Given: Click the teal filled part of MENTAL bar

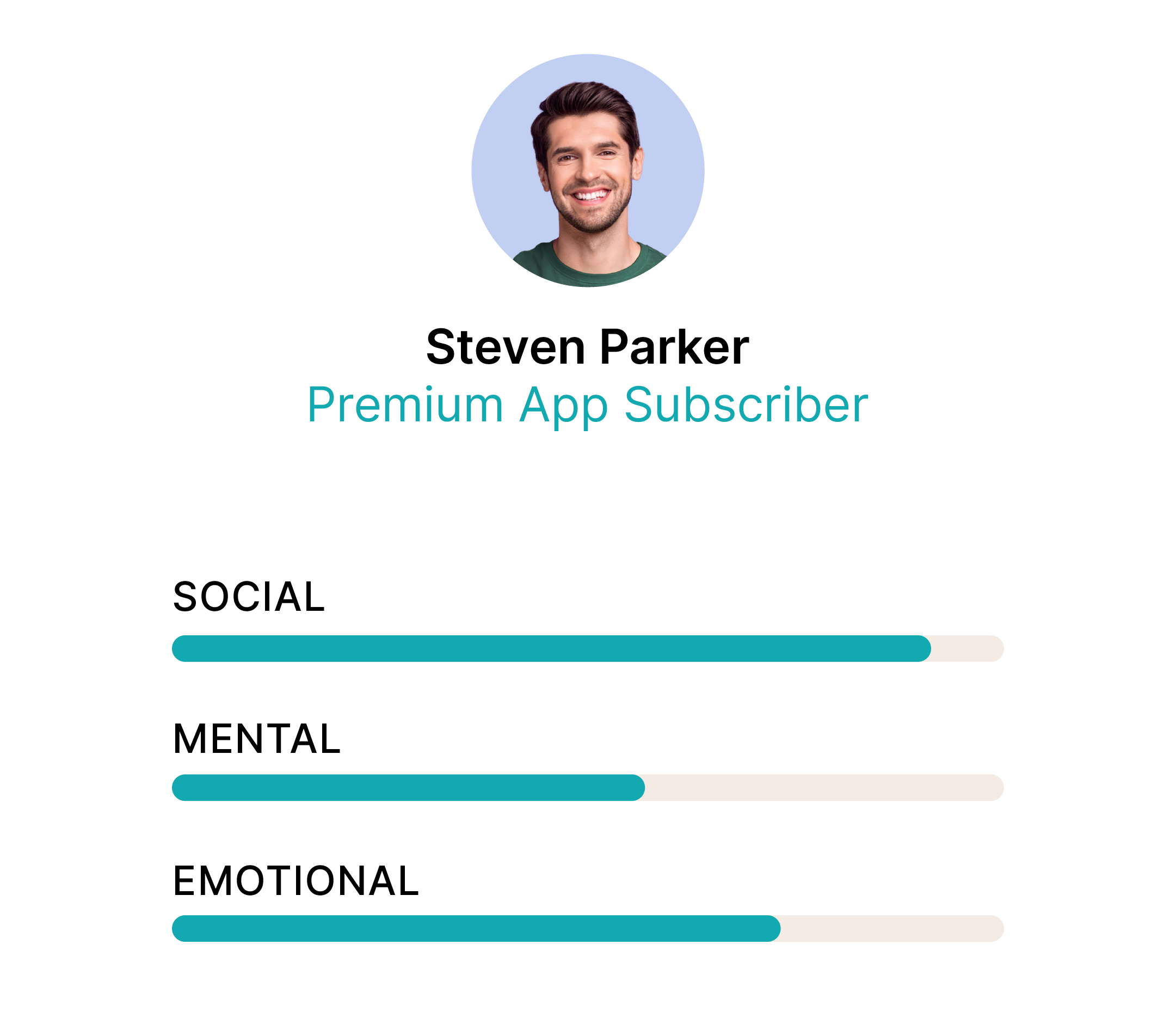Looking at the screenshot, I should coord(409,787).
